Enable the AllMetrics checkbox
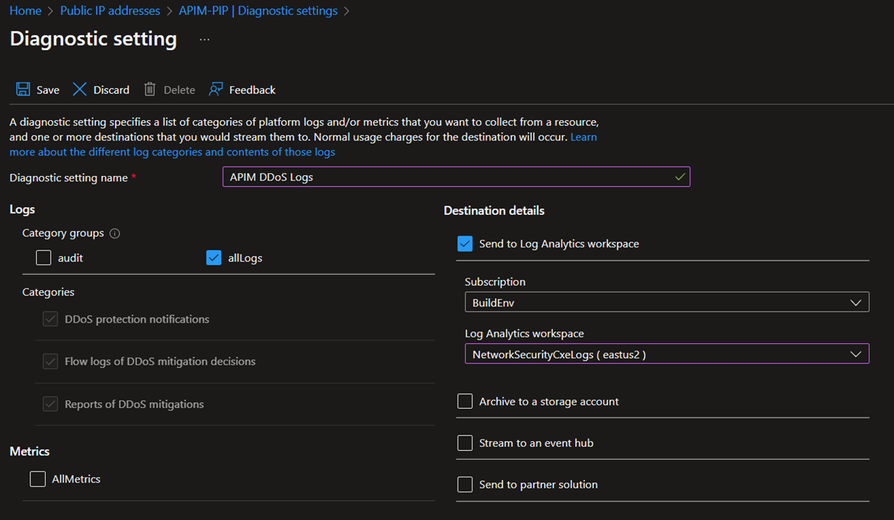The image size is (894, 520). pyautogui.click(x=38, y=478)
